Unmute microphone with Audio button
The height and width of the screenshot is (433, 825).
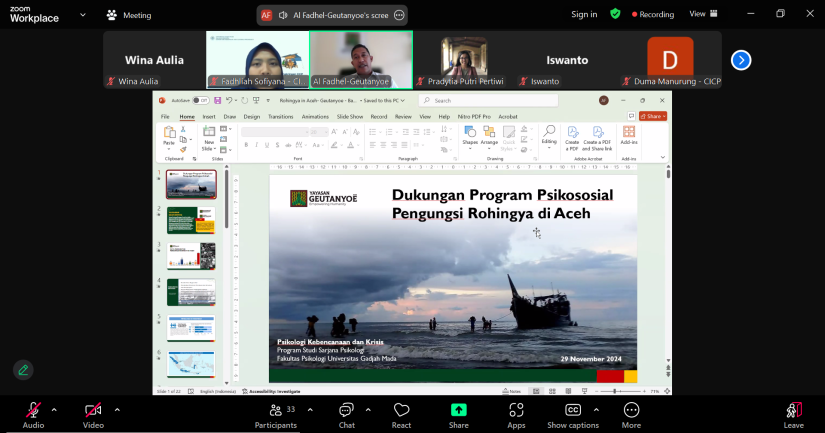[33, 410]
